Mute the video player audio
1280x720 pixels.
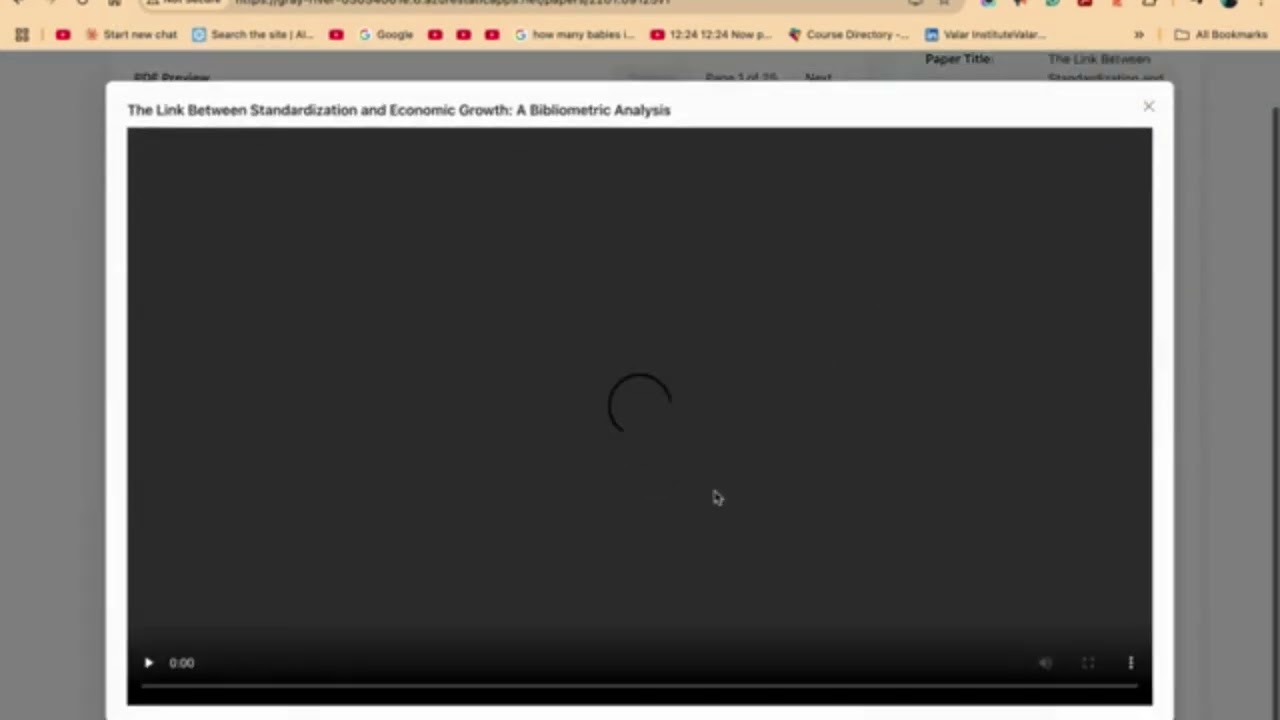click(x=1045, y=663)
